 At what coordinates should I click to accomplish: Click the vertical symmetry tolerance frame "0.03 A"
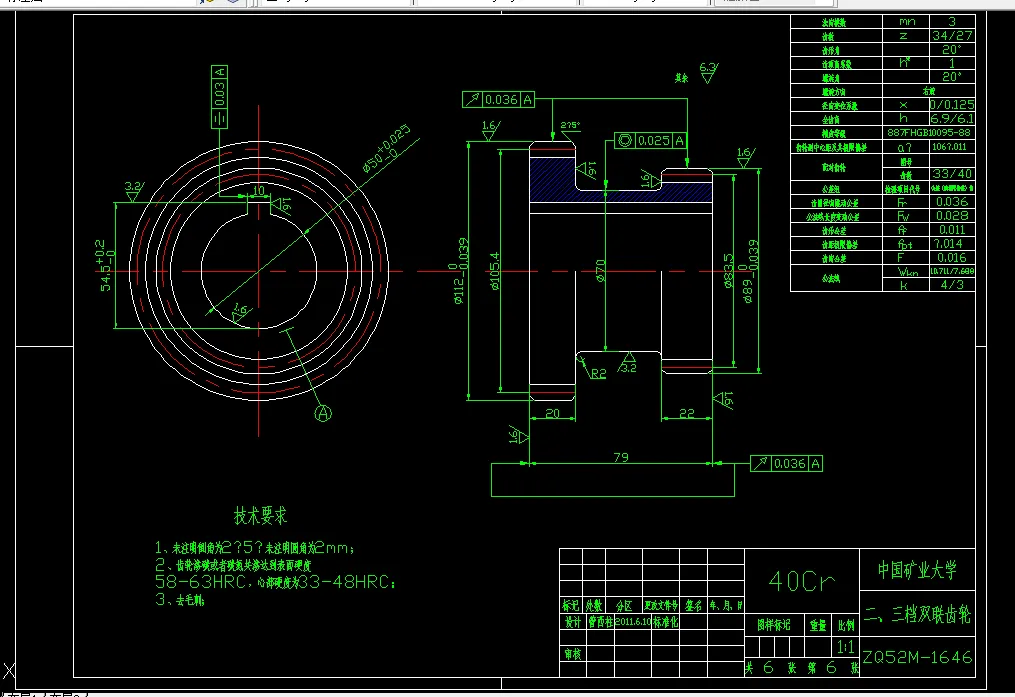point(219,96)
